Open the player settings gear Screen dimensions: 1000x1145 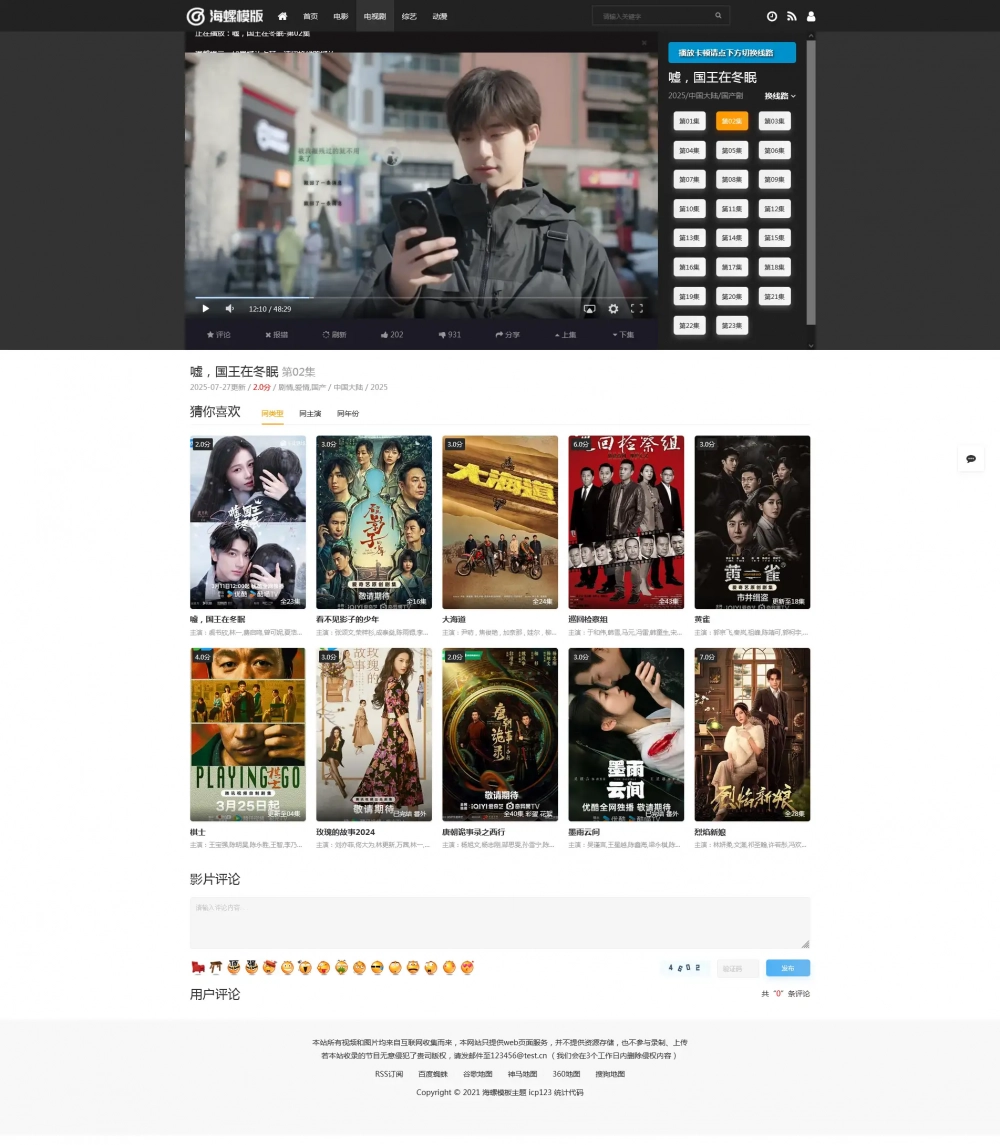613,309
